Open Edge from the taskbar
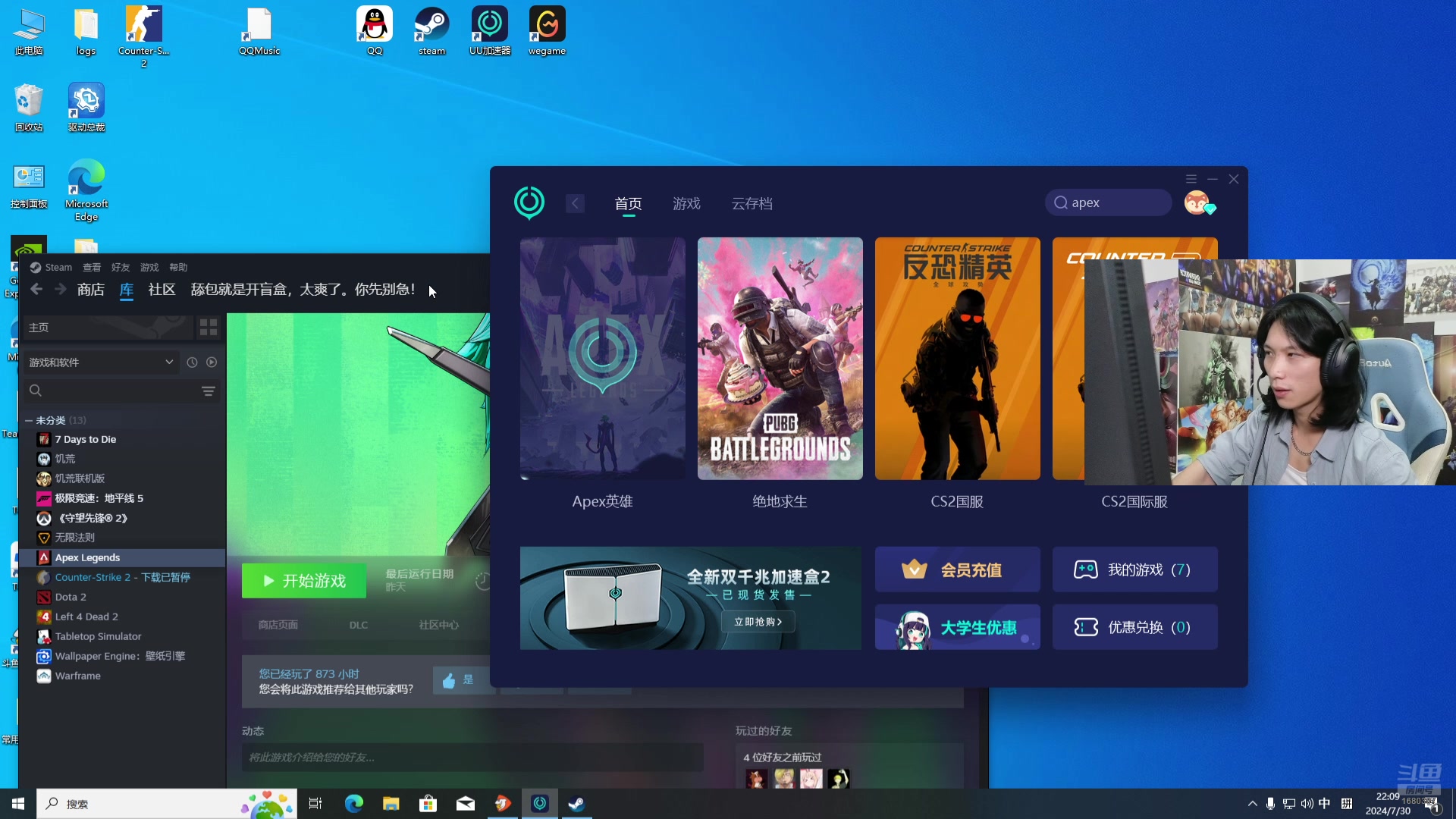The height and width of the screenshot is (819, 1456). pos(353,804)
